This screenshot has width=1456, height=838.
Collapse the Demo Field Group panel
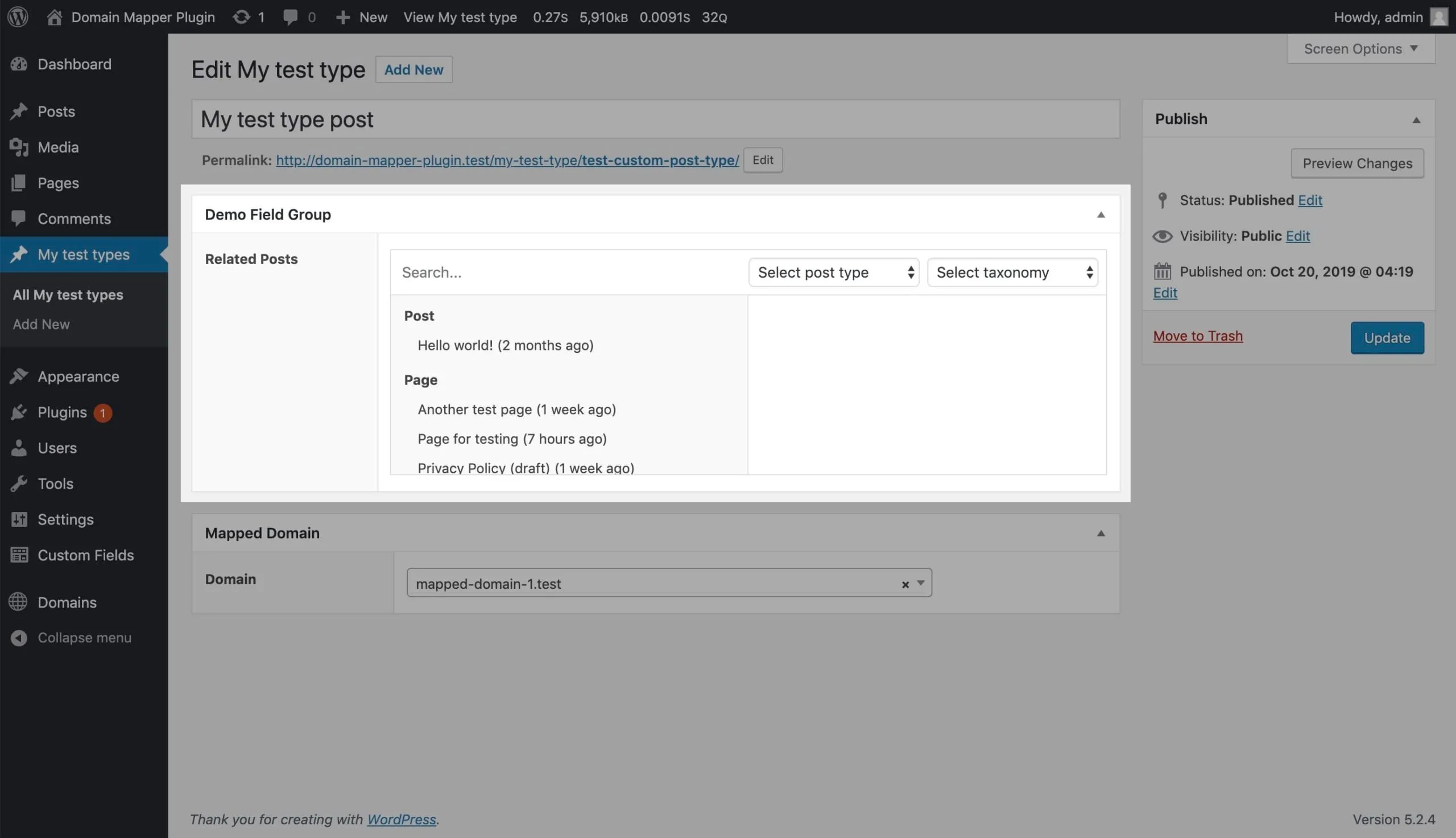click(1101, 214)
